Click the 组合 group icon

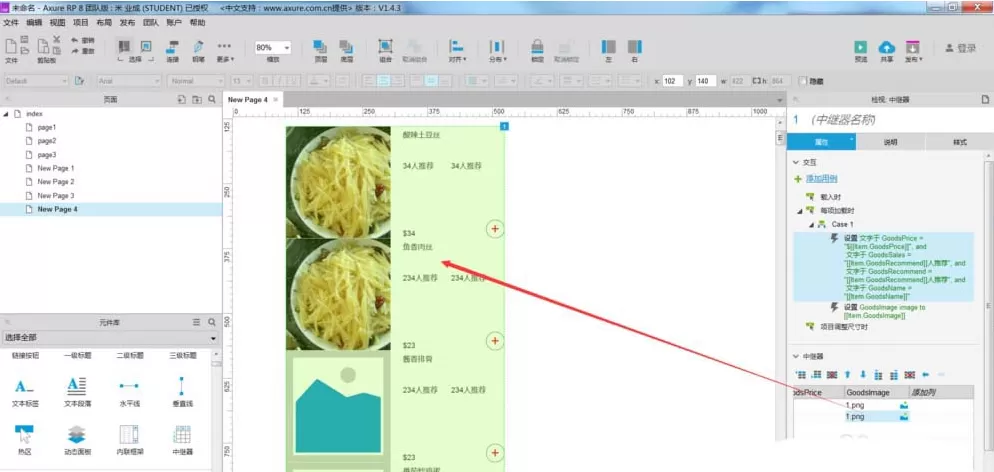pyautogui.click(x=385, y=47)
